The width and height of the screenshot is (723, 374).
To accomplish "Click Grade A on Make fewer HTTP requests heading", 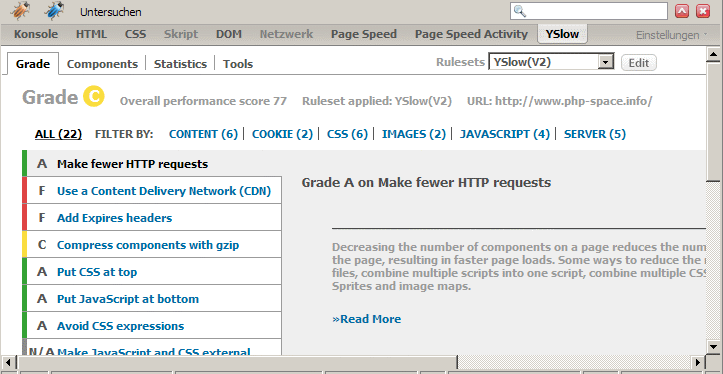I will (x=426, y=183).
